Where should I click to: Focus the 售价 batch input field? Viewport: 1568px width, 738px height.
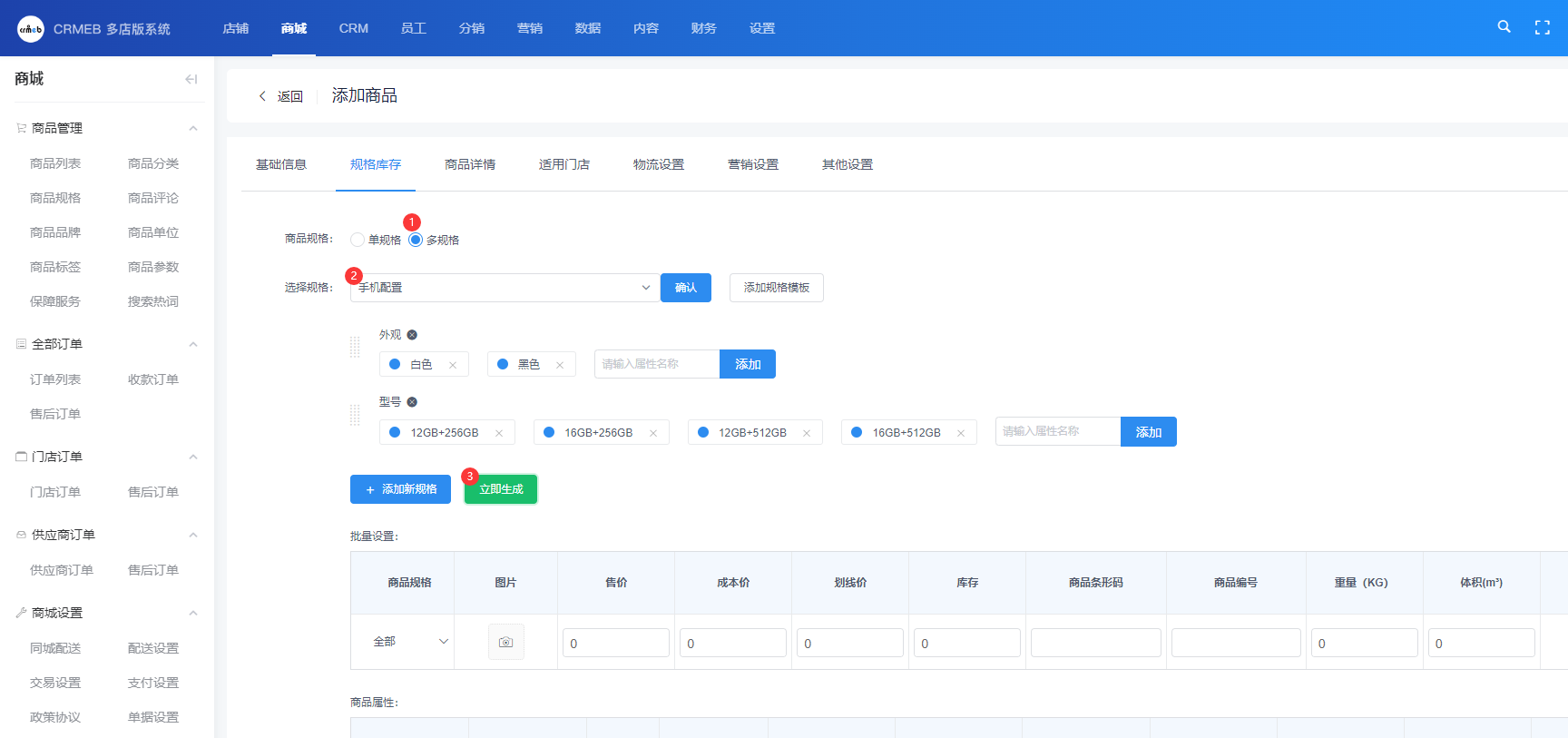(615, 643)
